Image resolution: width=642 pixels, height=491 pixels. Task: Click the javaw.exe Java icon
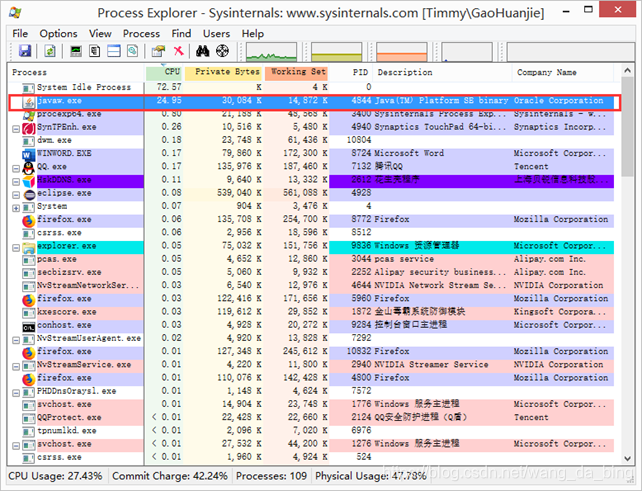pos(28,102)
